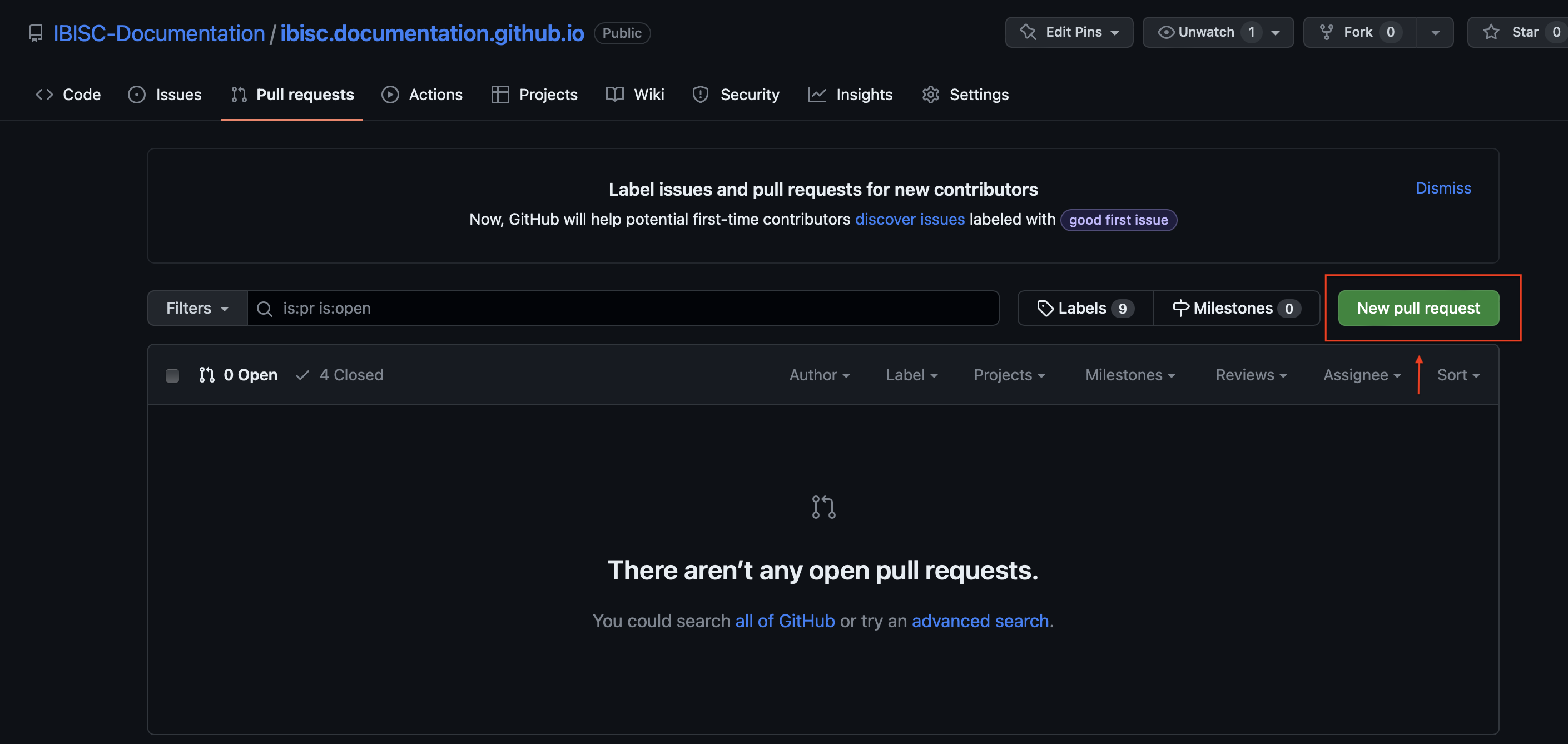Show the 4 Closed pull requests
The width and height of the screenshot is (1568, 744).
(x=340, y=375)
